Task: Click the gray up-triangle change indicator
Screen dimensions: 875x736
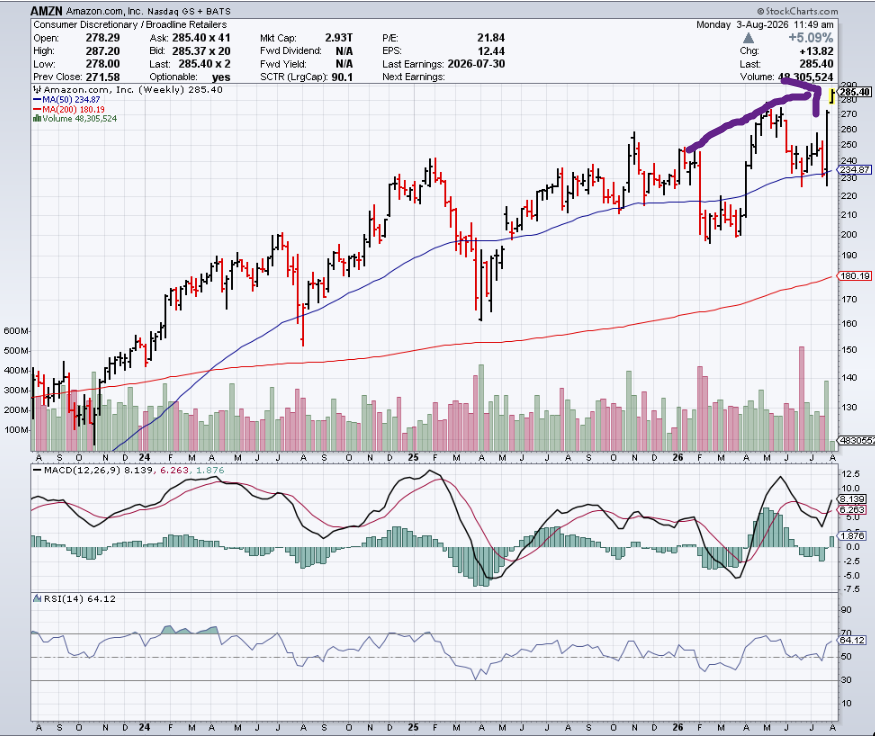Action: point(748,38)
